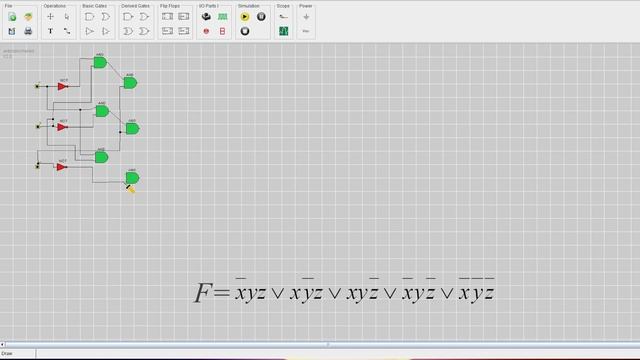Screen dimensions: 640x360
Task: Select the lower Power group icon
Action: pos(306,31)
